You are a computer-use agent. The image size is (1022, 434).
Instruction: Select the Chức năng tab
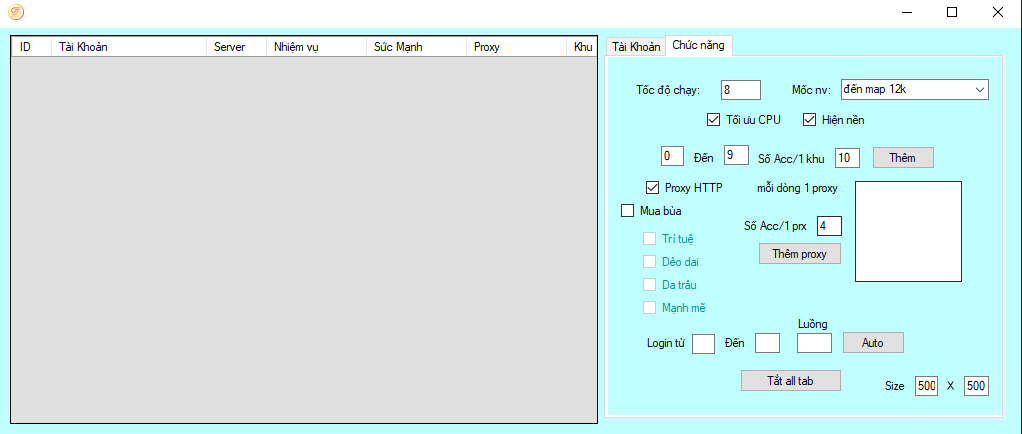701,46
